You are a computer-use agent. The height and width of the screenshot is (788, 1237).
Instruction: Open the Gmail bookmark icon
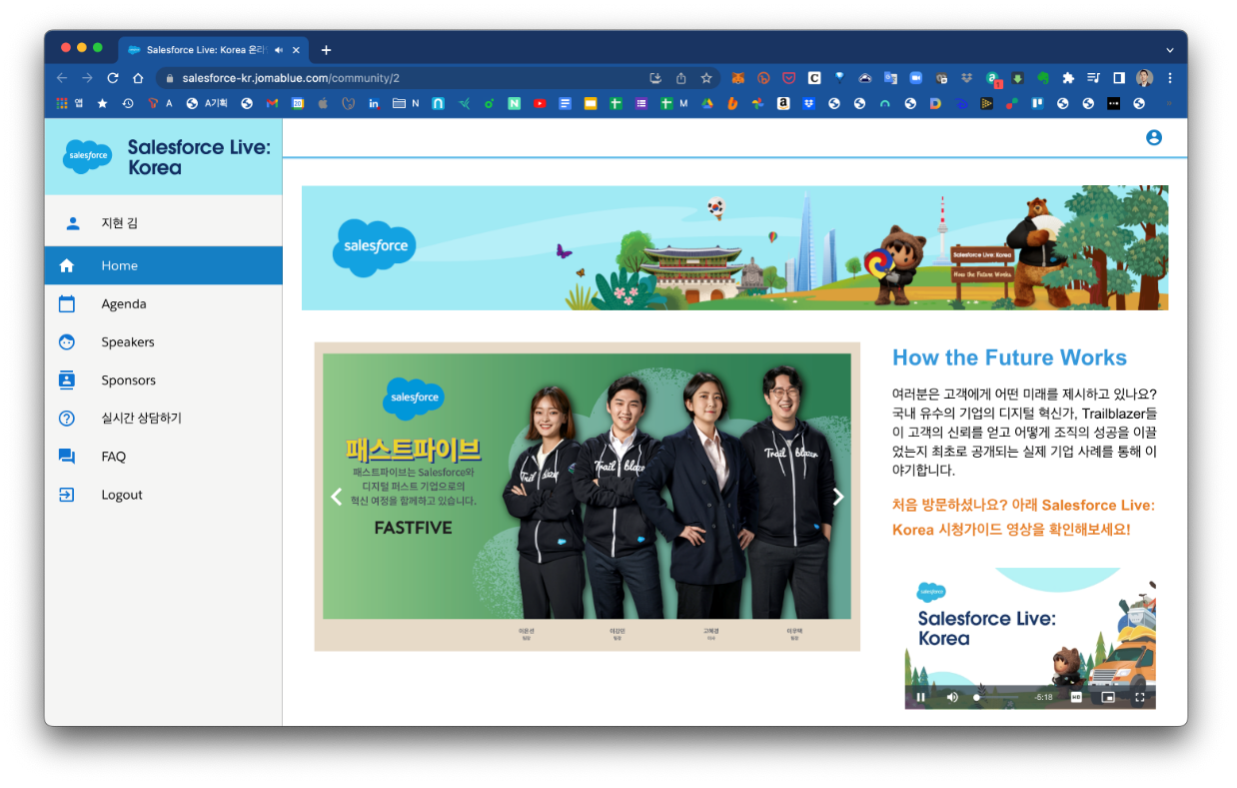pos(272,103)
